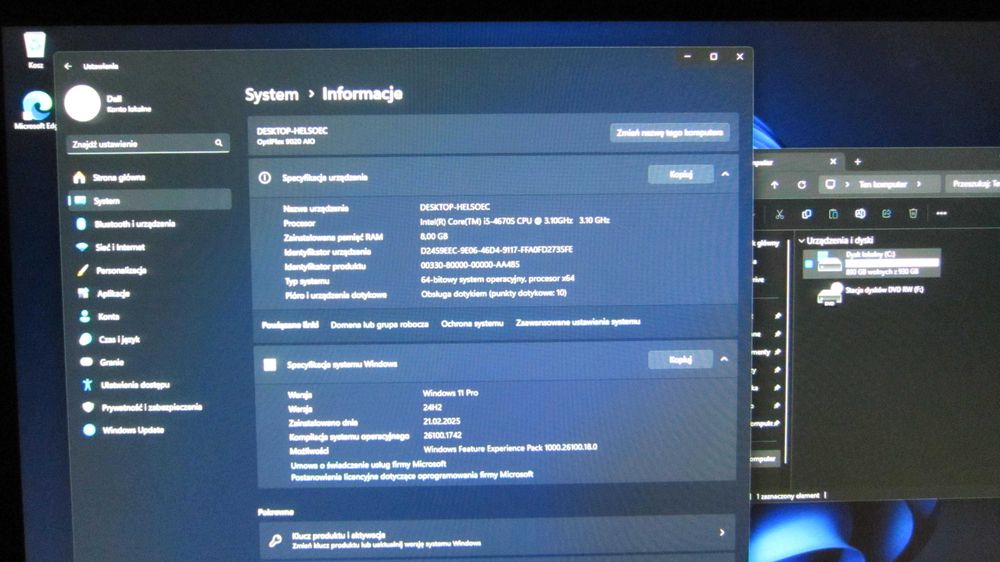
Task: Copy Windows specifications with the Kopiuj button
Action: [680, 360]
